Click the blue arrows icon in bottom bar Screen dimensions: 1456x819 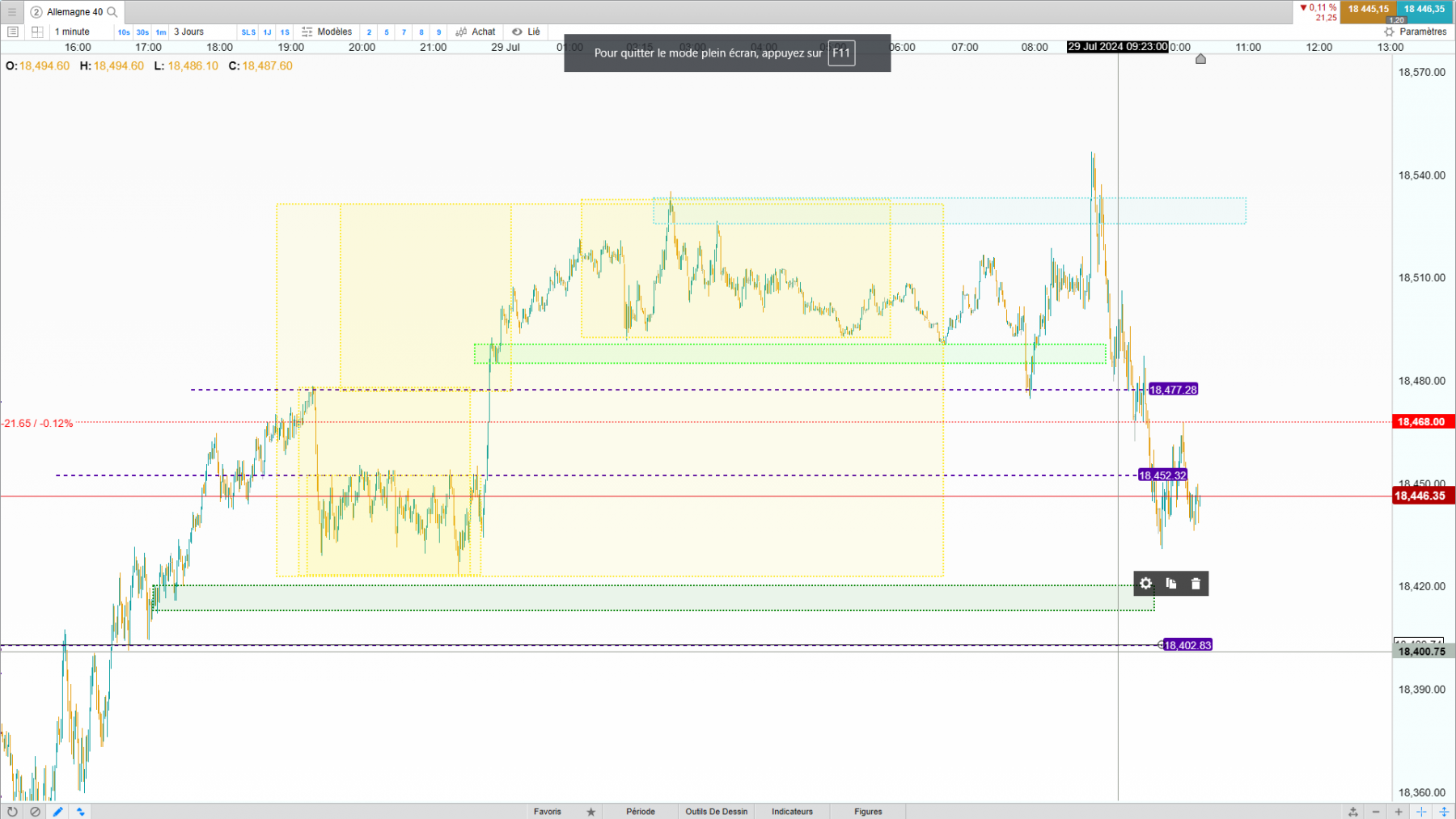tap(80, 812)
